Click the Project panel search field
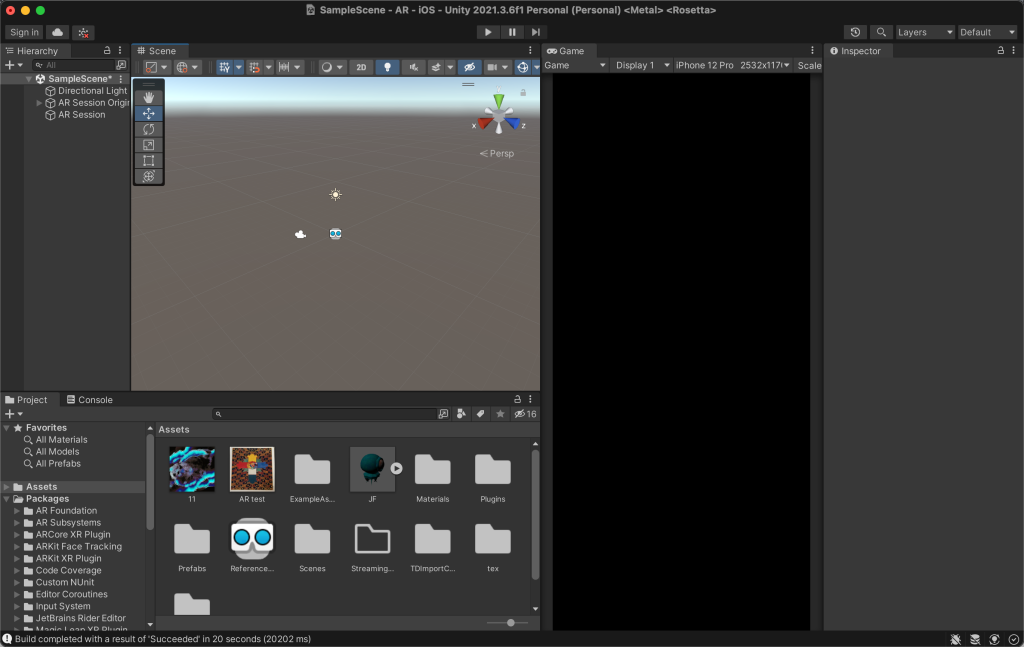The width and height of the screenshot is (1024, 647). coord(325,414)
